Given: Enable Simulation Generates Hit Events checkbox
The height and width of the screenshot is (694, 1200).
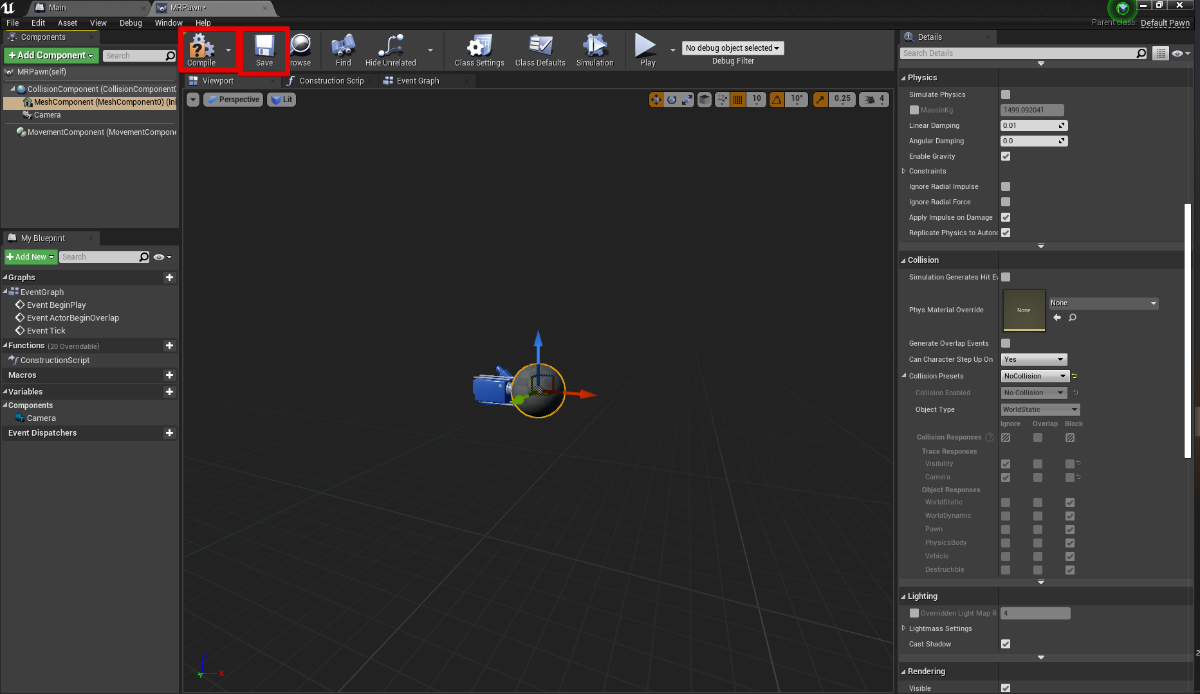Looking at the screenshot, I should coord(1005,277).
